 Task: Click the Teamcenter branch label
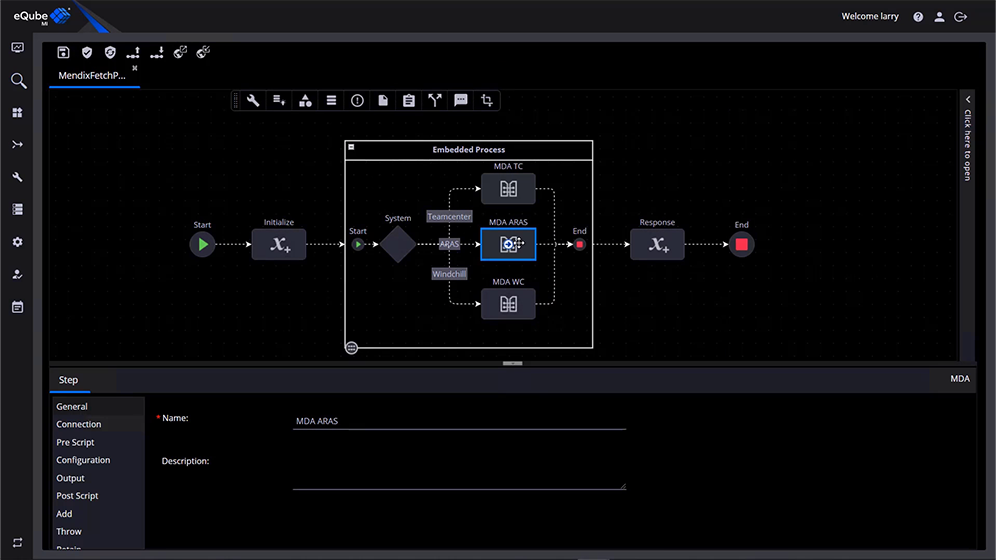[x=449, y=217]
